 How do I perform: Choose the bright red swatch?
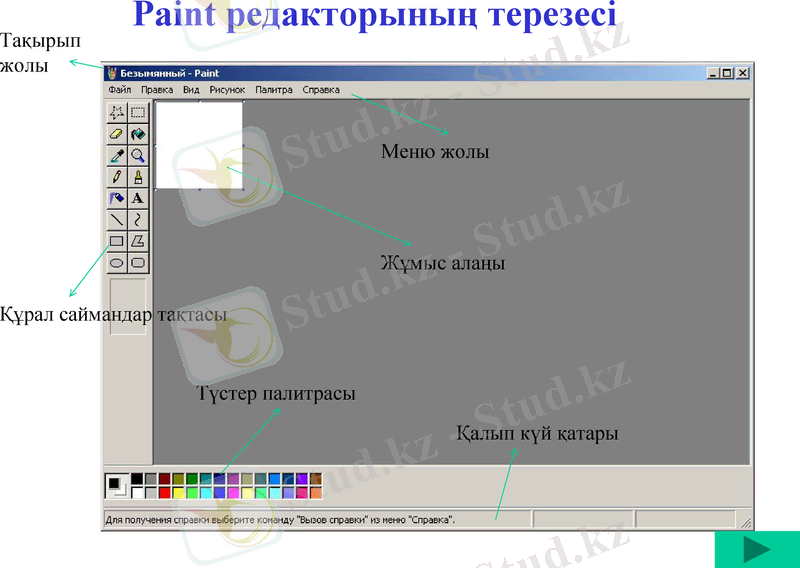point(164,492)
